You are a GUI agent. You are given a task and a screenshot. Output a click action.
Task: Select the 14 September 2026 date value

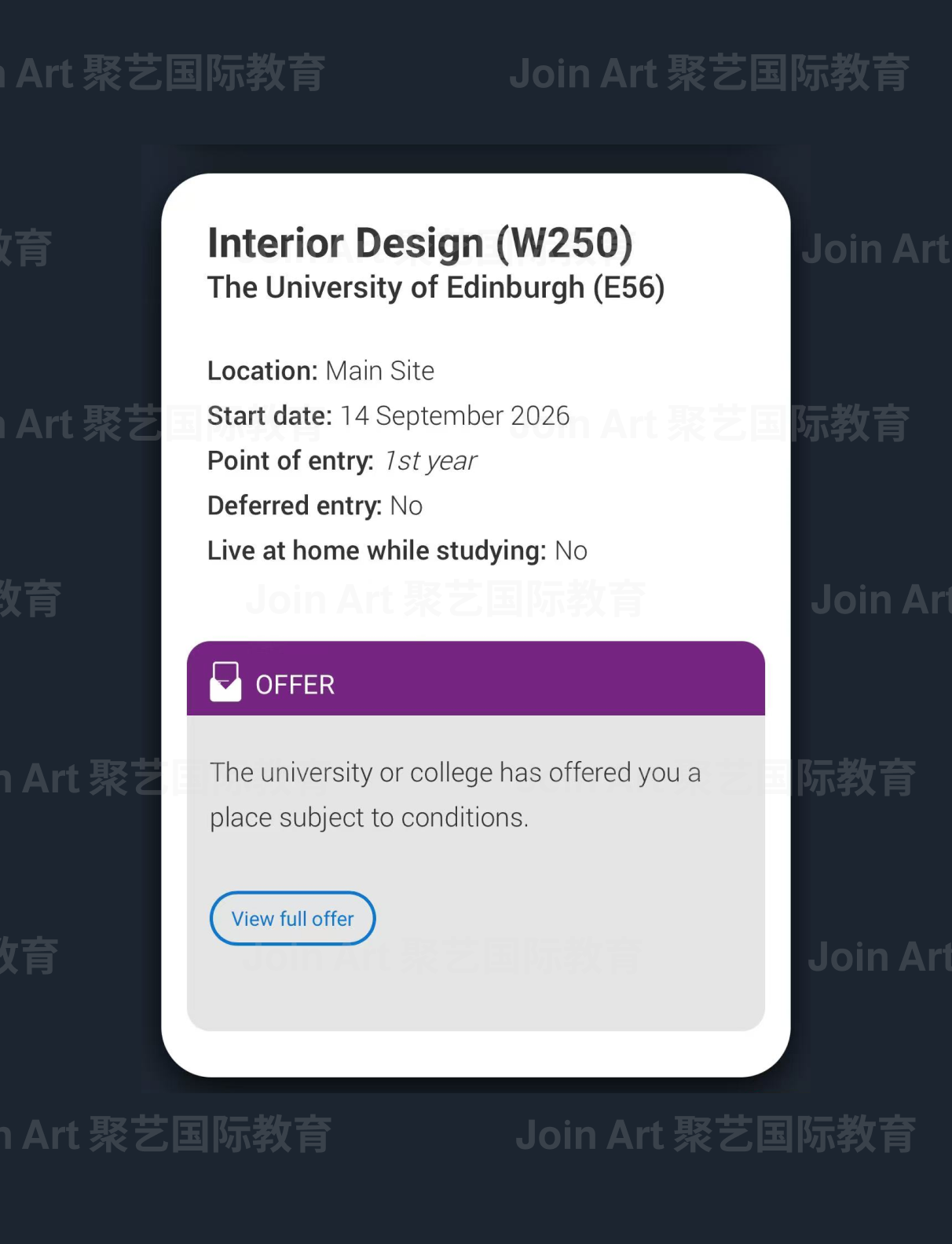point(455,415)
